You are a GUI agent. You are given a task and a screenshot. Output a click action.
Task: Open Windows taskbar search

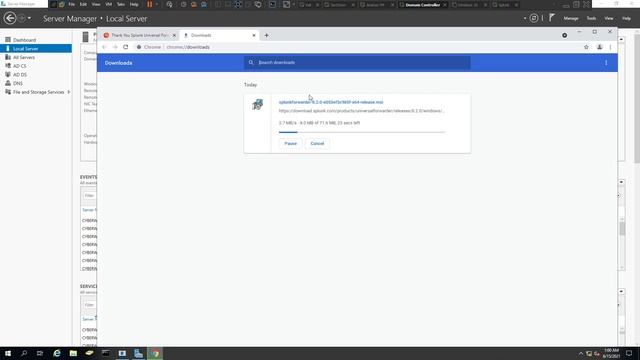[x=24, y=353]
